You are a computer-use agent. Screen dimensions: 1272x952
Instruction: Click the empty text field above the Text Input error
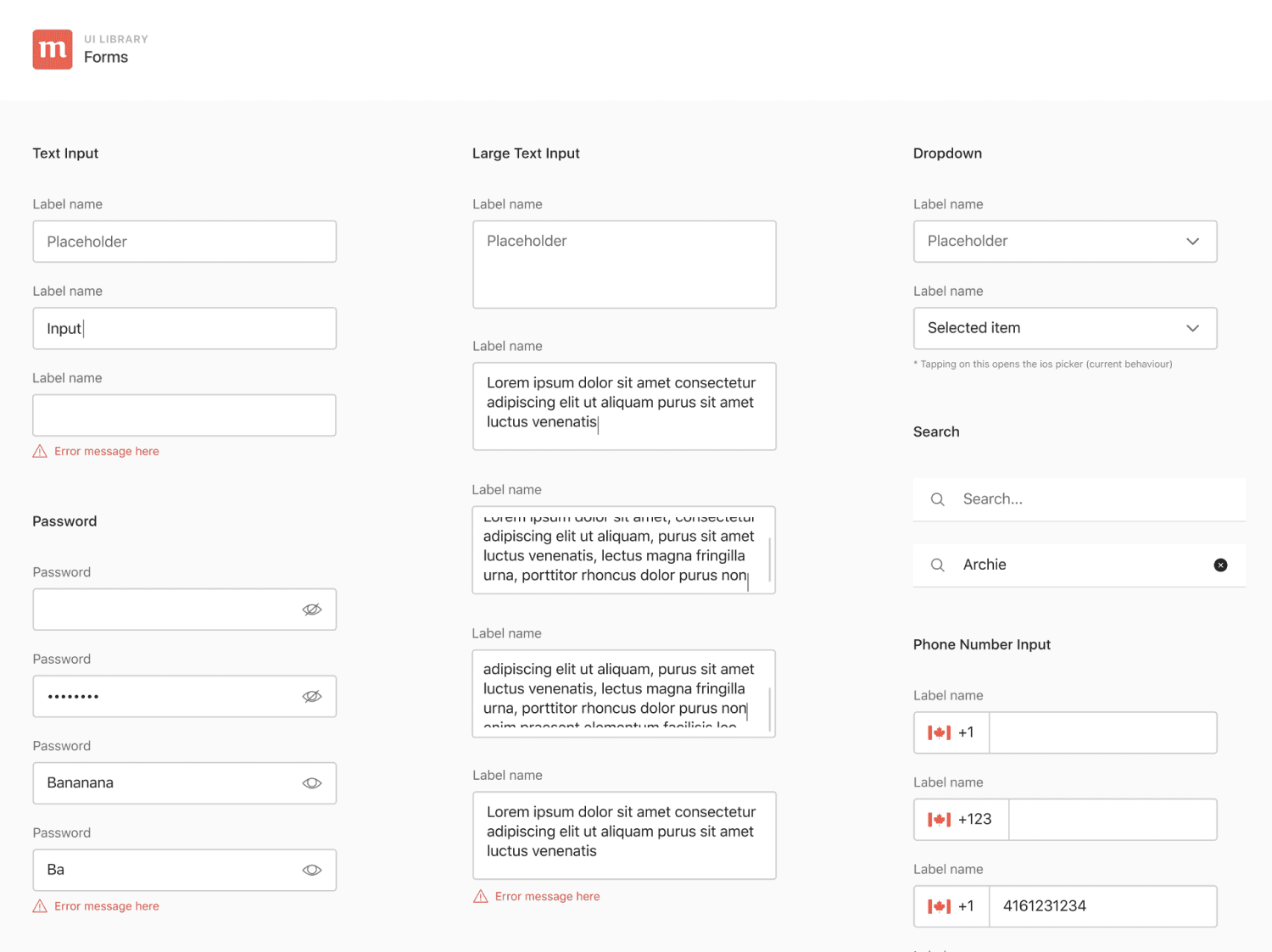pos(185,415)
